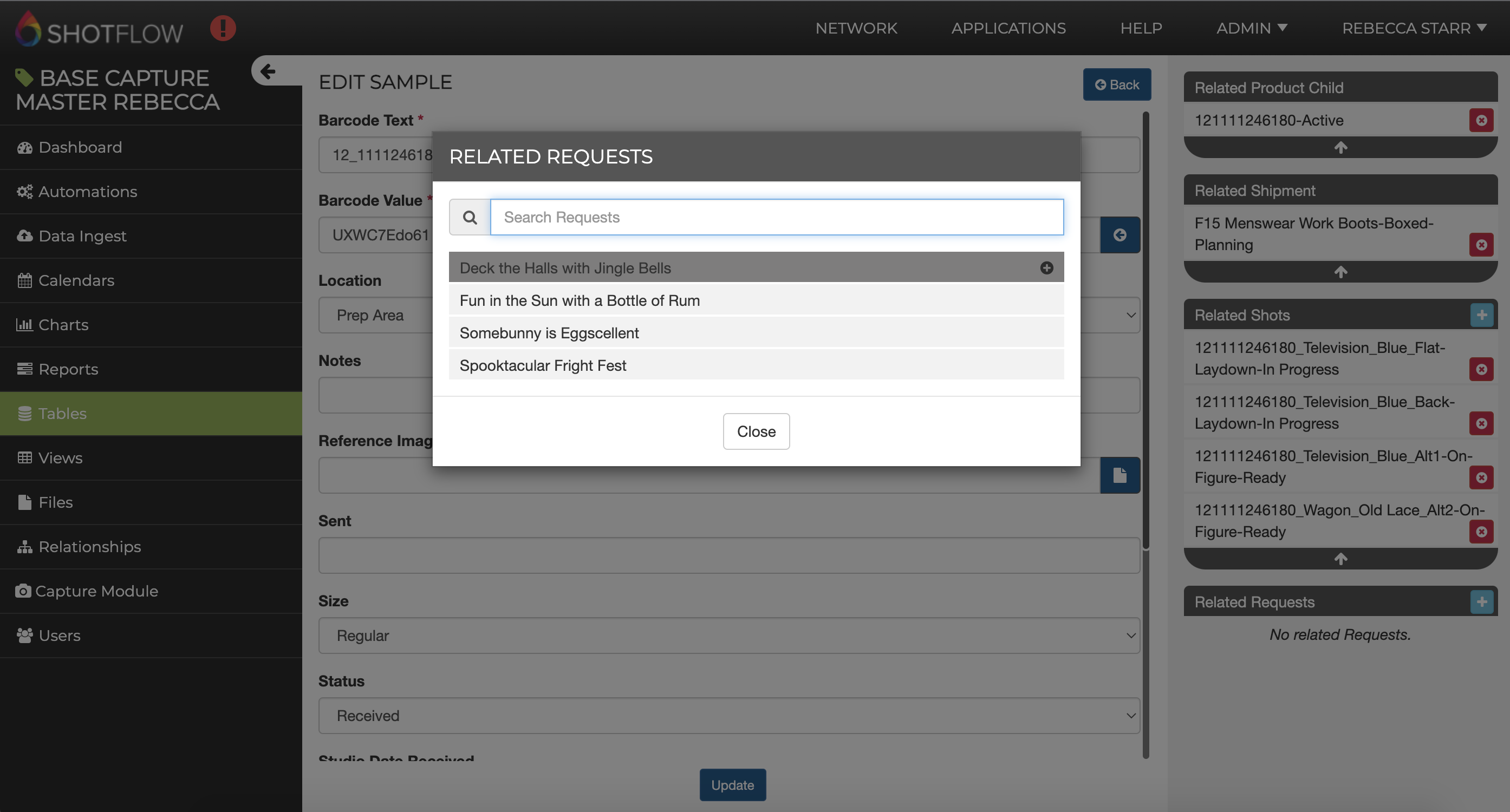The width and height of the screenshot is (1510, 812).
Task: Click the reference image file icon button
Action: (x=1119, y=475)
